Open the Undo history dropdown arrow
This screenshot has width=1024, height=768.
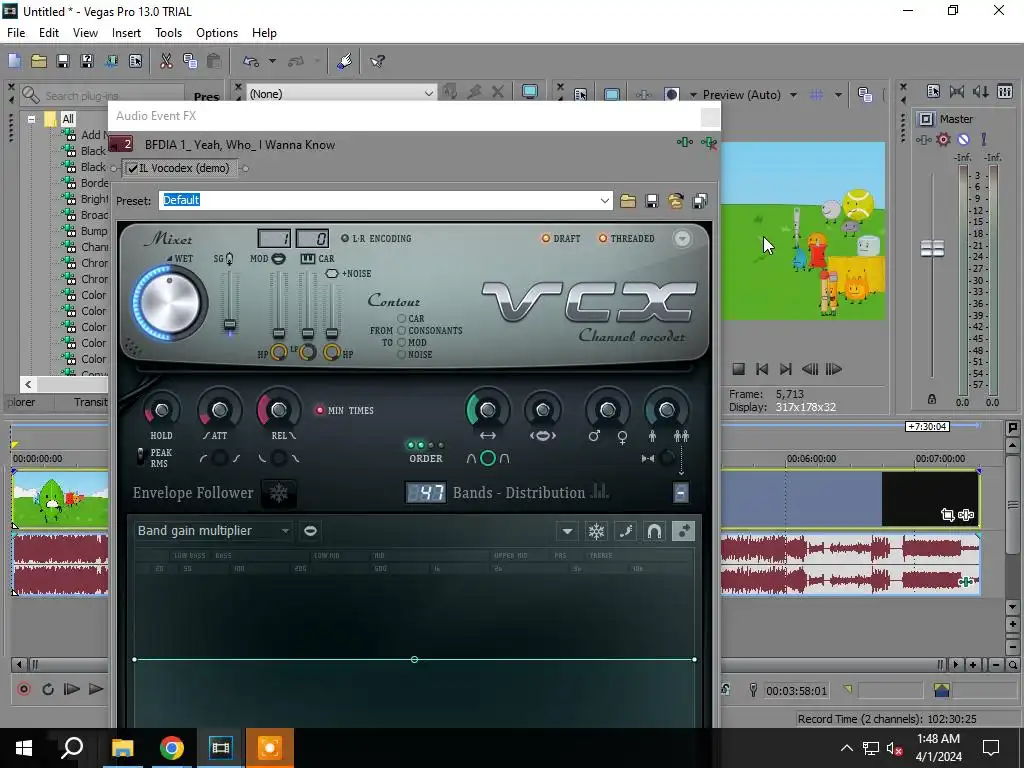[272, 61]
